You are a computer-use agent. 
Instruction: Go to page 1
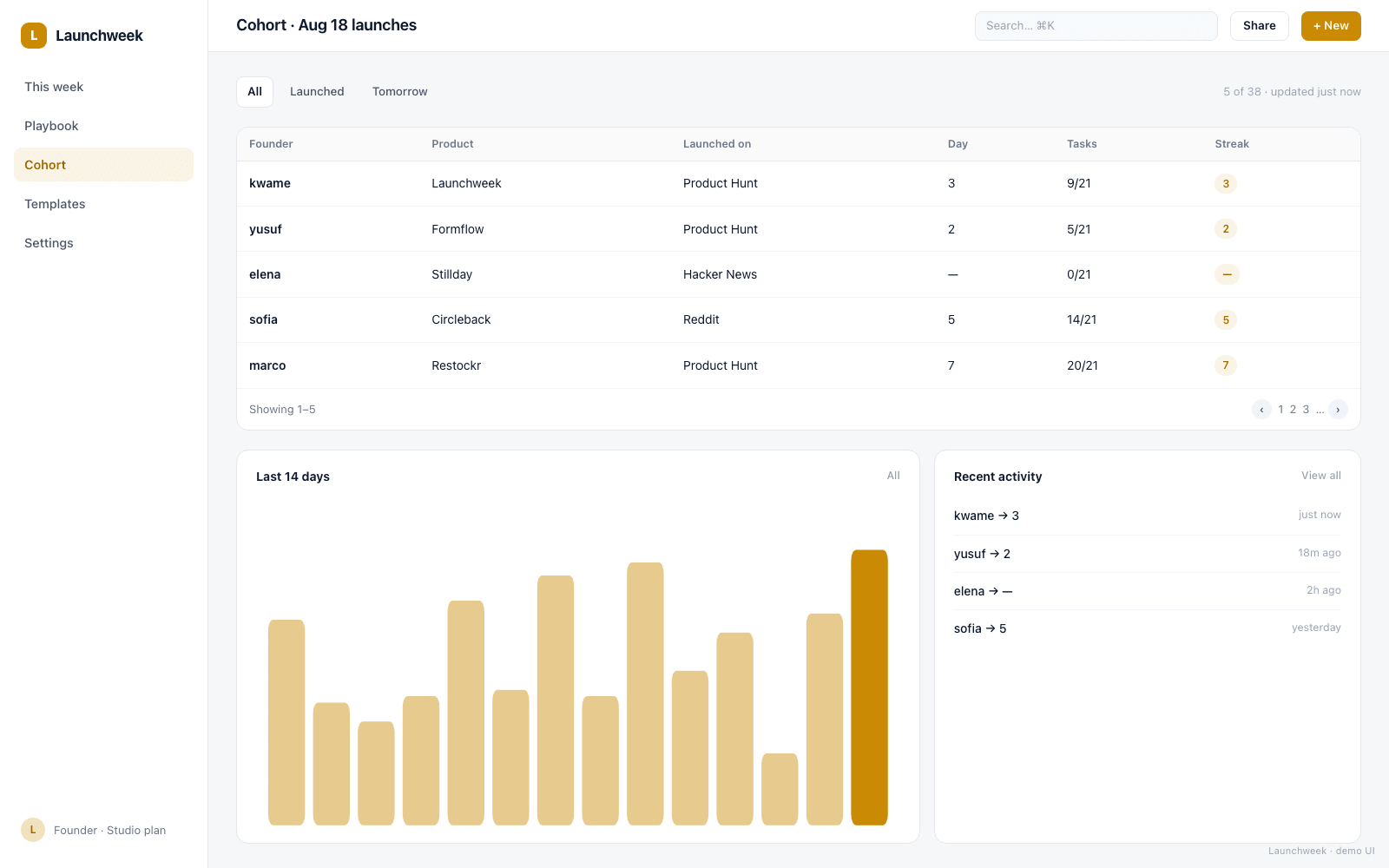(x=1280, y=410)
